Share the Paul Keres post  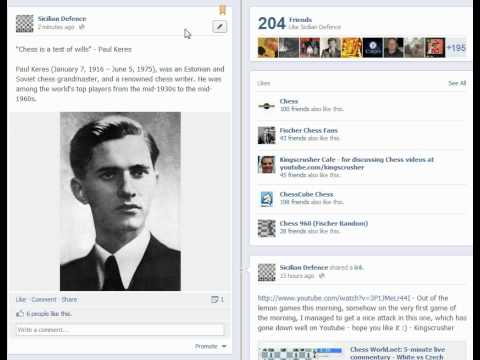[69, 299]
